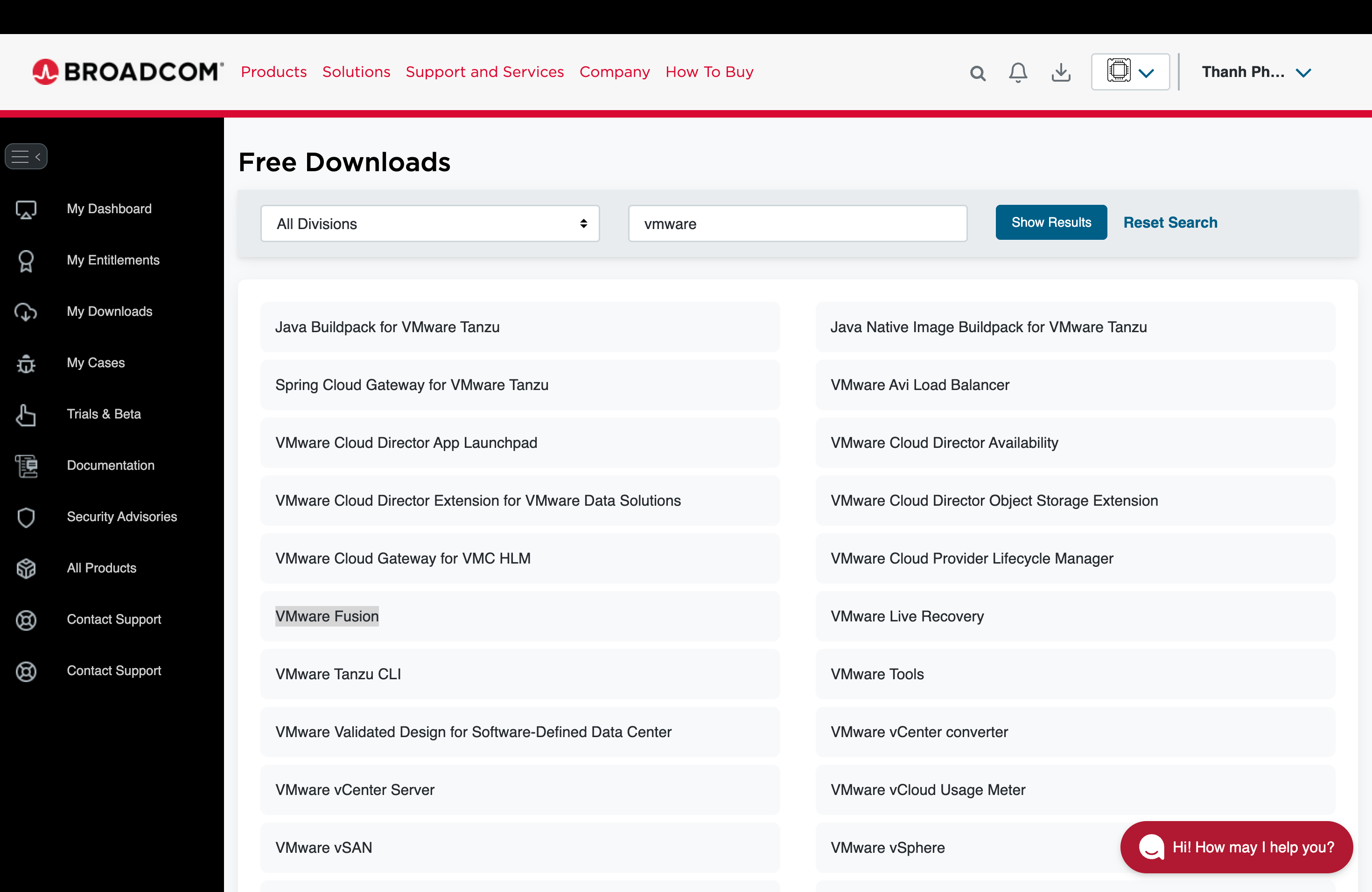The width and height of the screenshot is (1372, 892).
Task: Open VMware Cloud Director Extension for Data Solutions
Action: (520, 500)
